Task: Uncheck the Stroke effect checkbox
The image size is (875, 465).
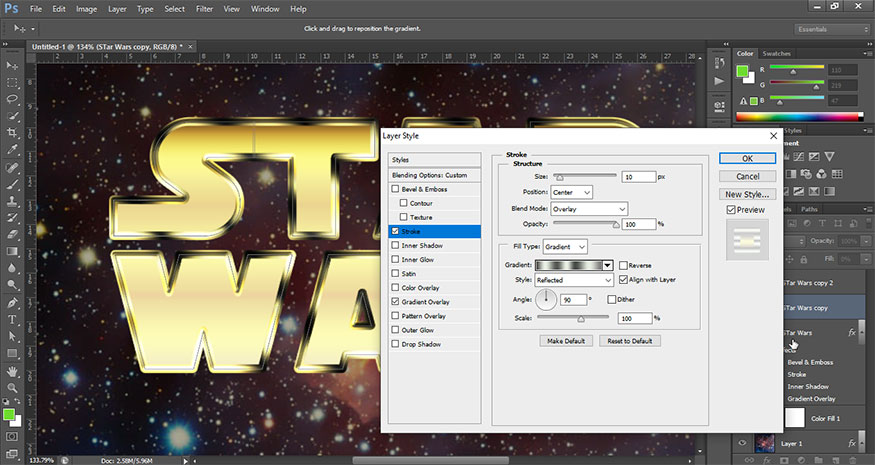Action: pyautogui.click(x=395, y=231)
